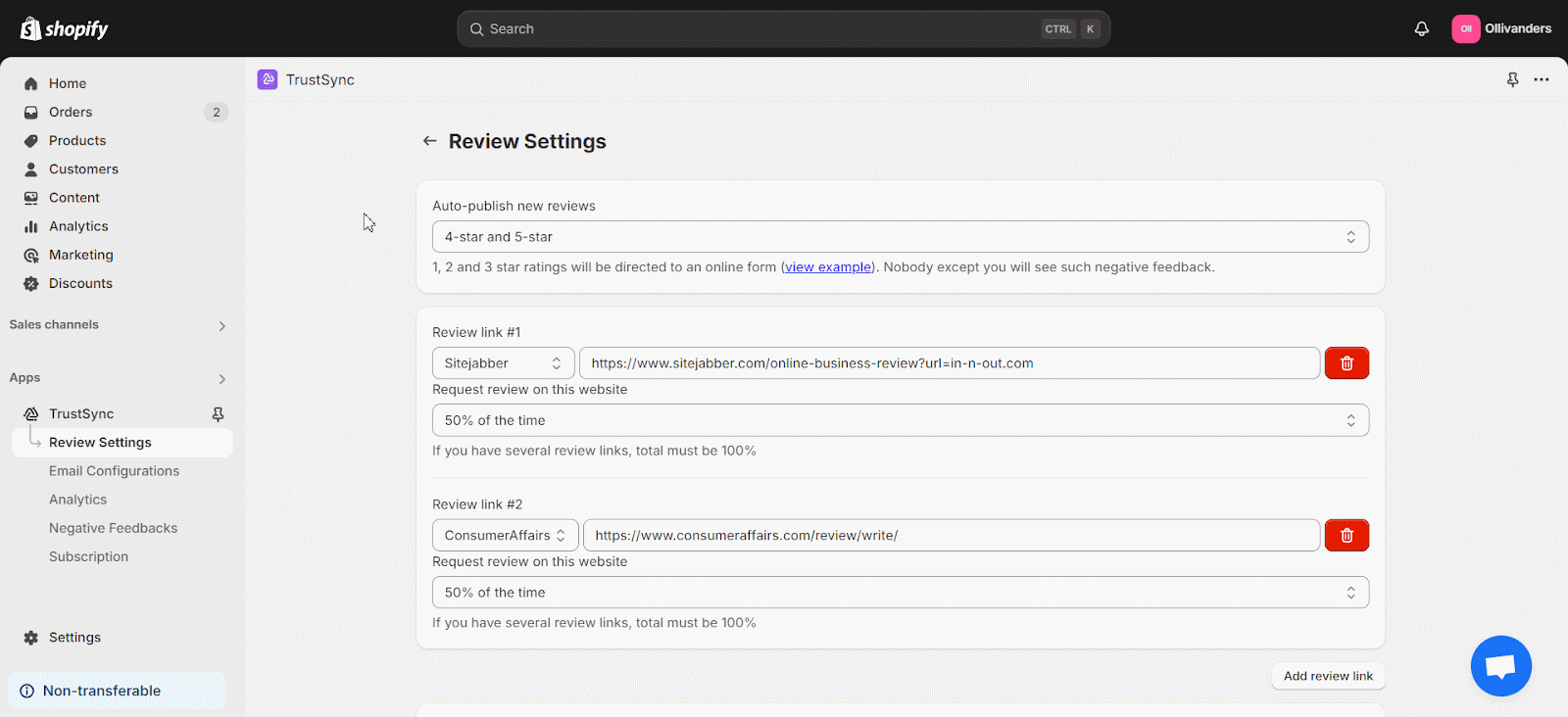Follow the 'view example' link
Screen dimensions: 1568x717
[x=828, y=267]
